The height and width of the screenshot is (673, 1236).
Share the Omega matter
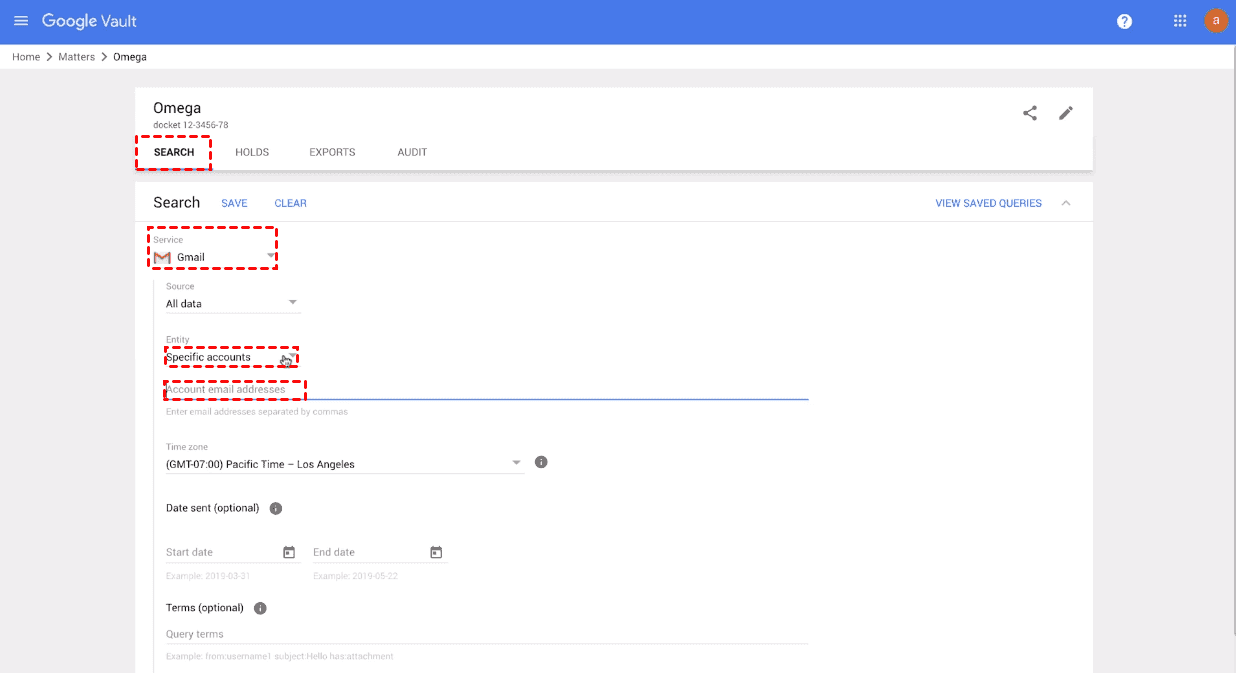(1030, 113)
